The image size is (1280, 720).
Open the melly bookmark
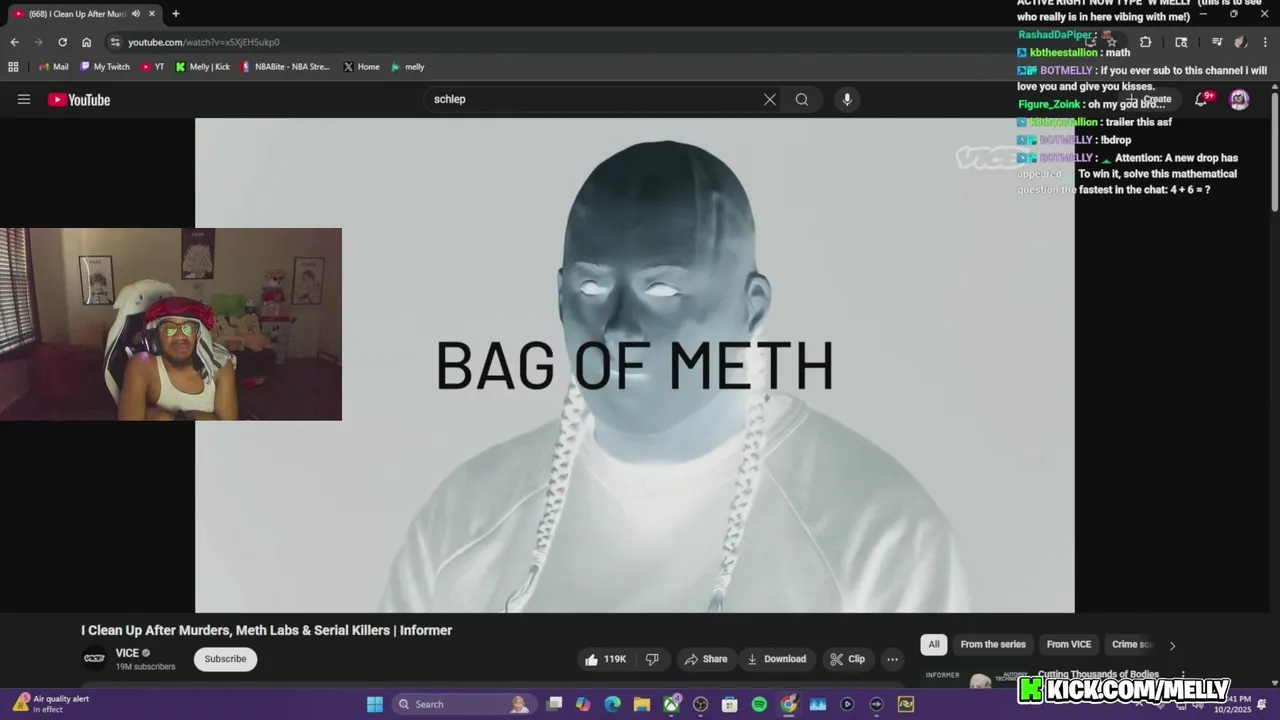[x=407, y=67]
